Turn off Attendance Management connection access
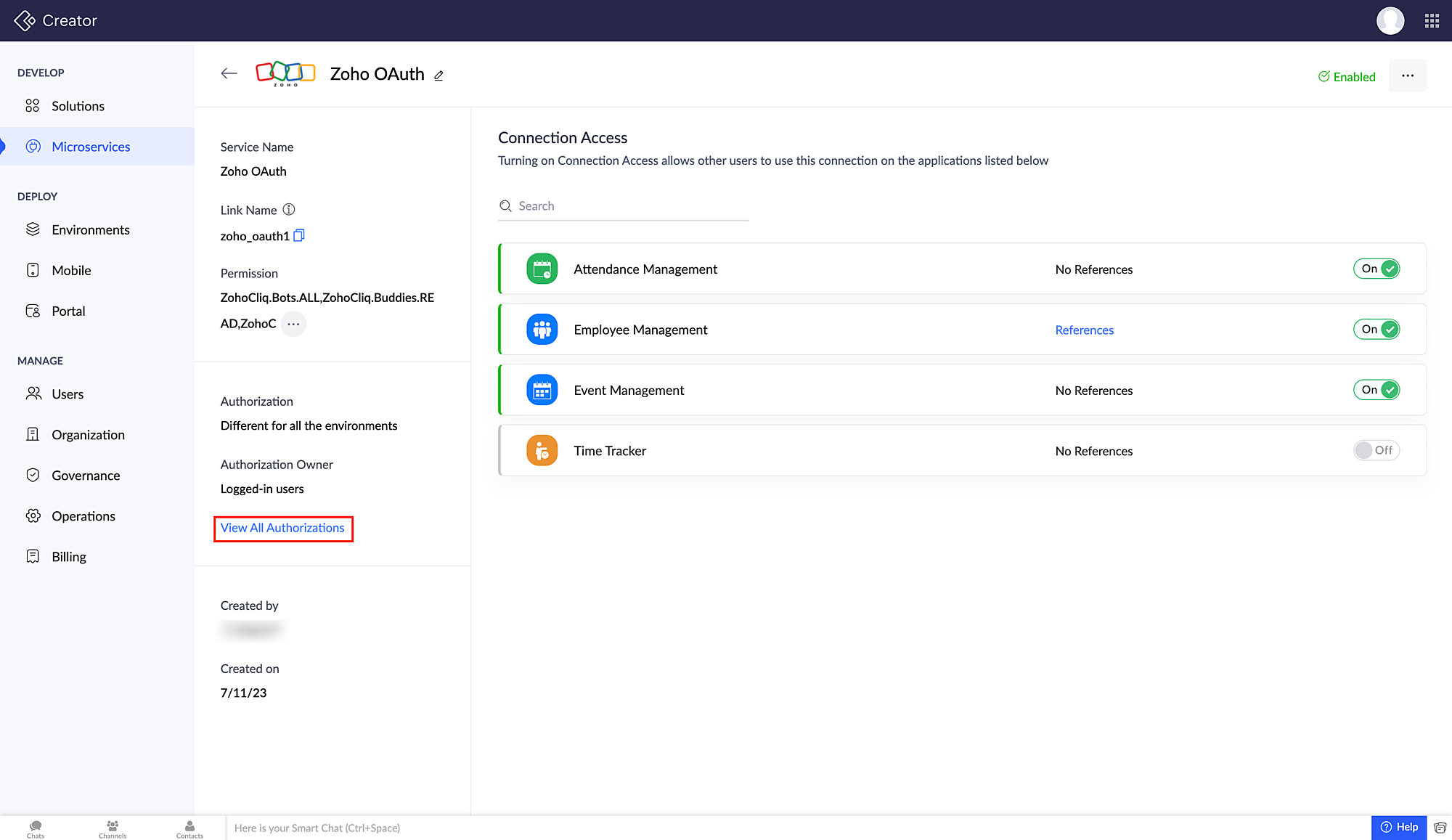This screenshot has width=1452, height=840. pos(1376,269)
